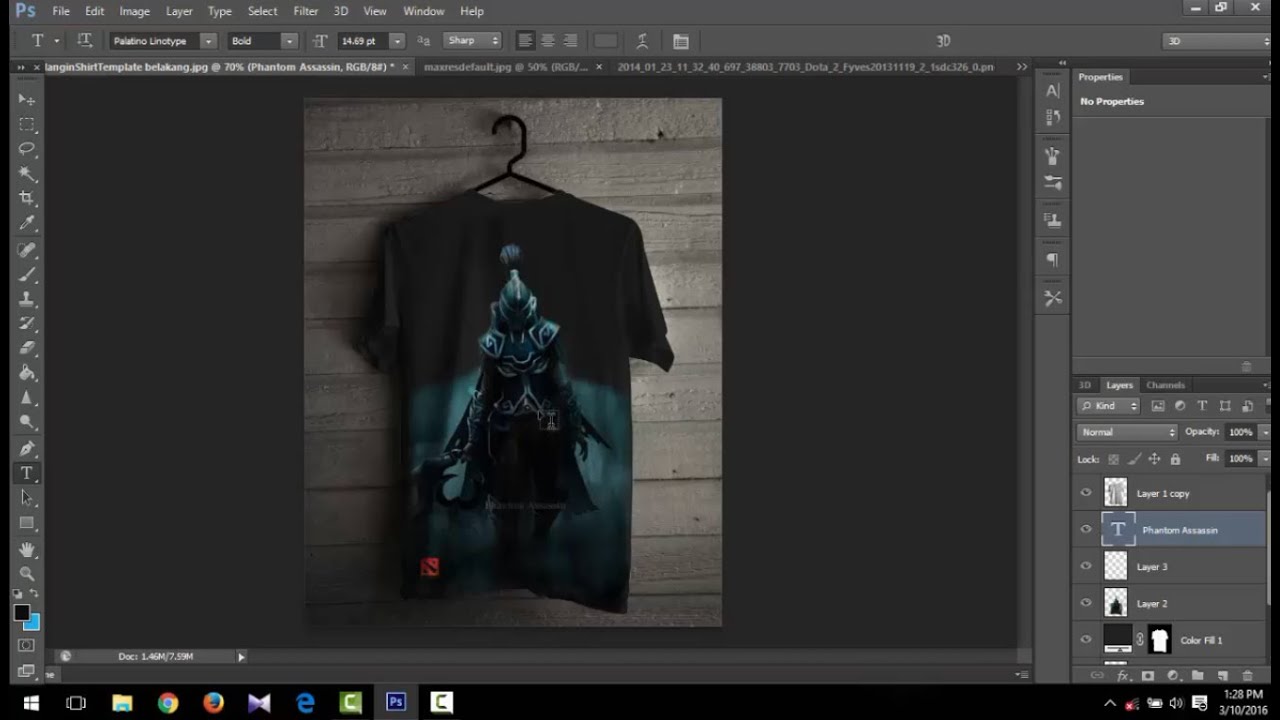This screenshot has width=1280, height=720.
Task: Open the Layer menu
Action: click(x=179, y=11)
